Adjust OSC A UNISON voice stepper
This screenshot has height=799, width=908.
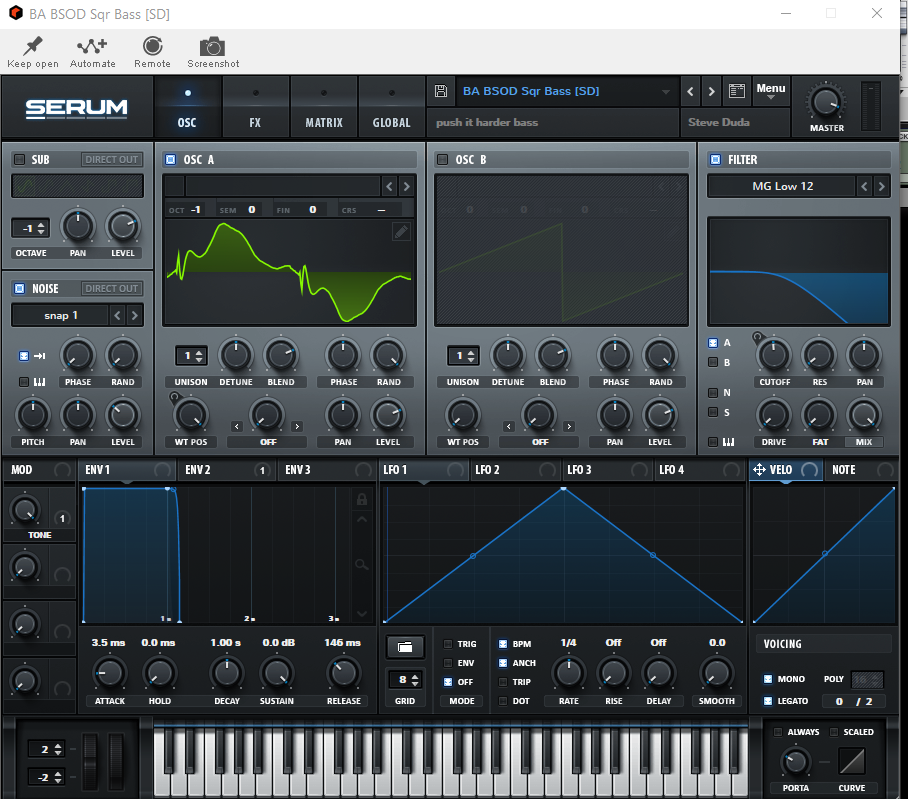(191, 355)
